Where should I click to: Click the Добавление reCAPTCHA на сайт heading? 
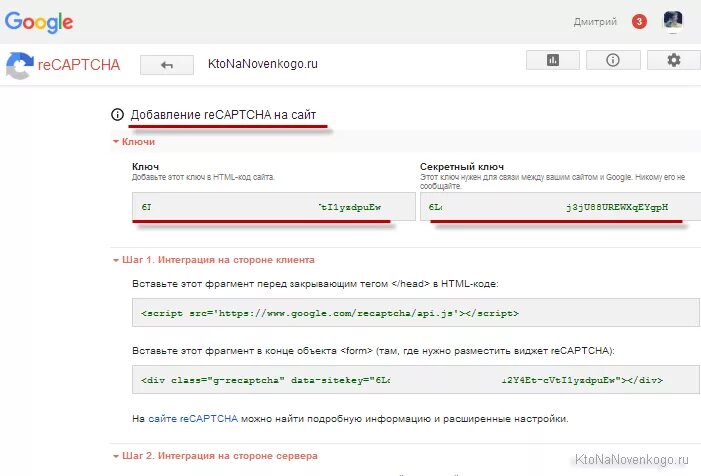(223, 115)
